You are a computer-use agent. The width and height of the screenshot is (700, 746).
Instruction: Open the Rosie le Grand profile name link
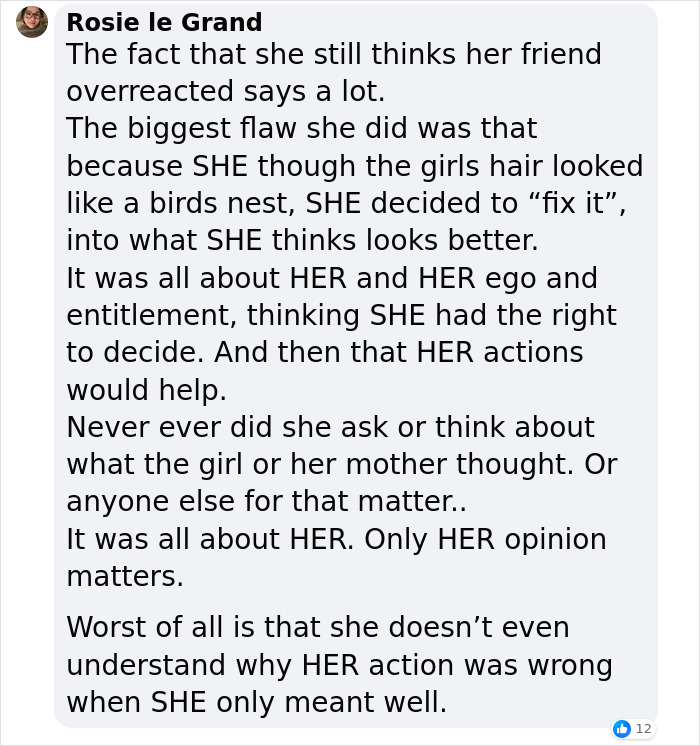[x=164, y=22]
